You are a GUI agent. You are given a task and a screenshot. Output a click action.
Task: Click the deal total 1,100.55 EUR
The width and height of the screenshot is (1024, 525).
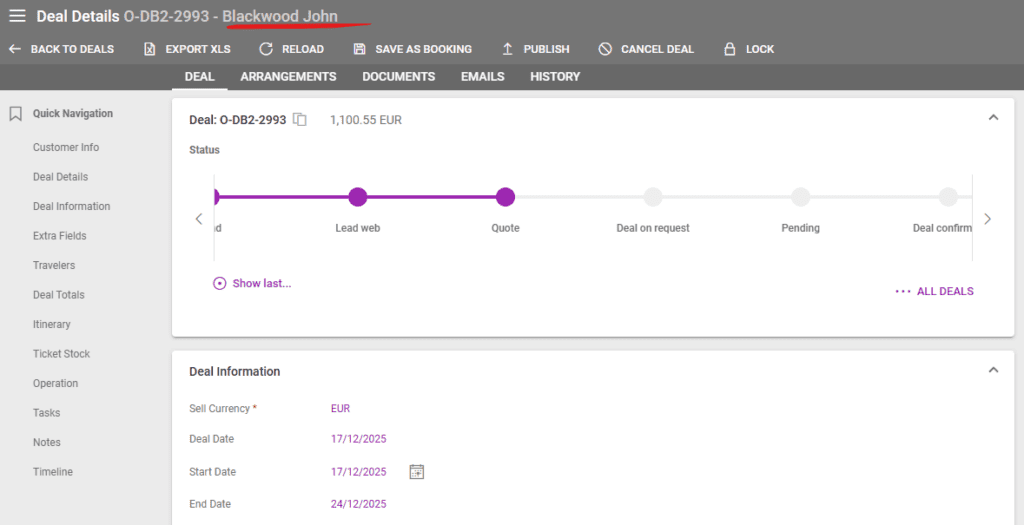click(366, 119)
